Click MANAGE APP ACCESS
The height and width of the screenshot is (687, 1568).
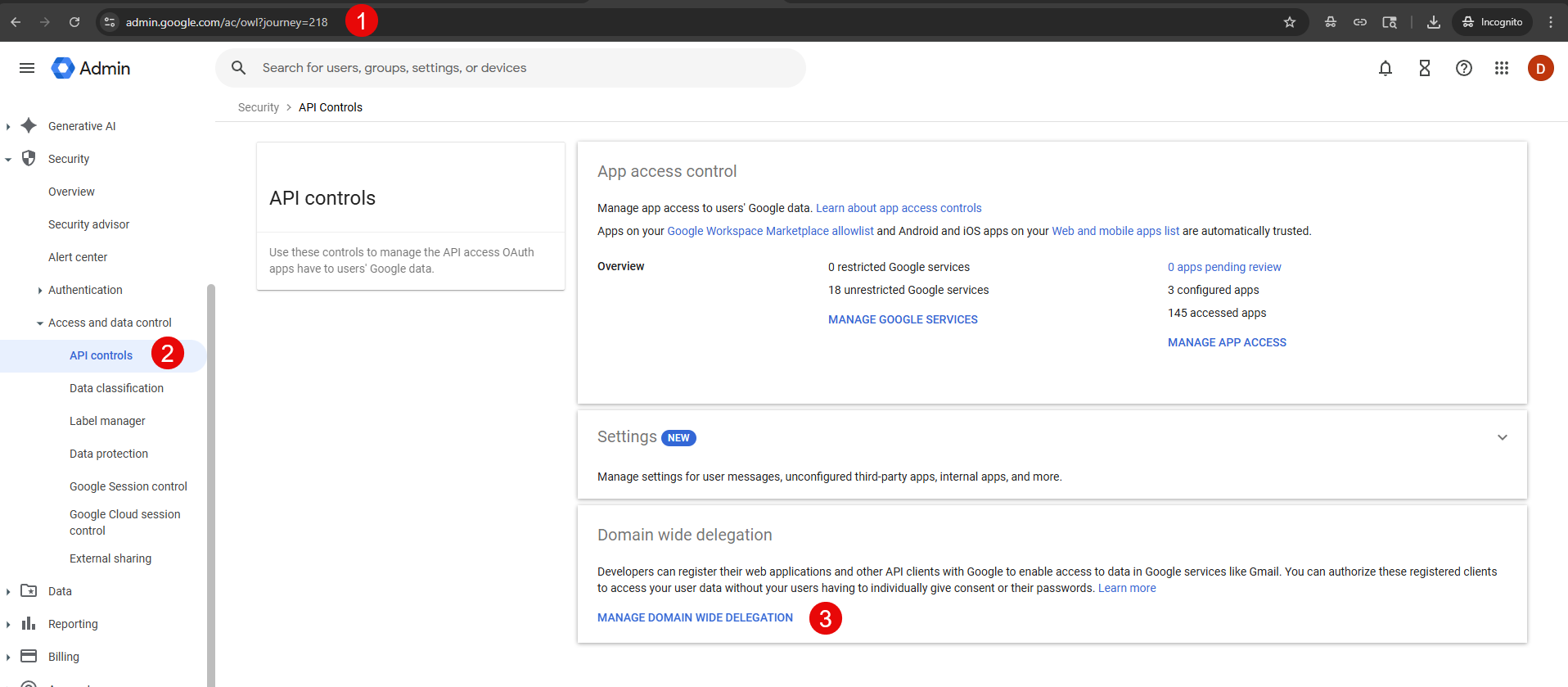tap(1227, 342)
